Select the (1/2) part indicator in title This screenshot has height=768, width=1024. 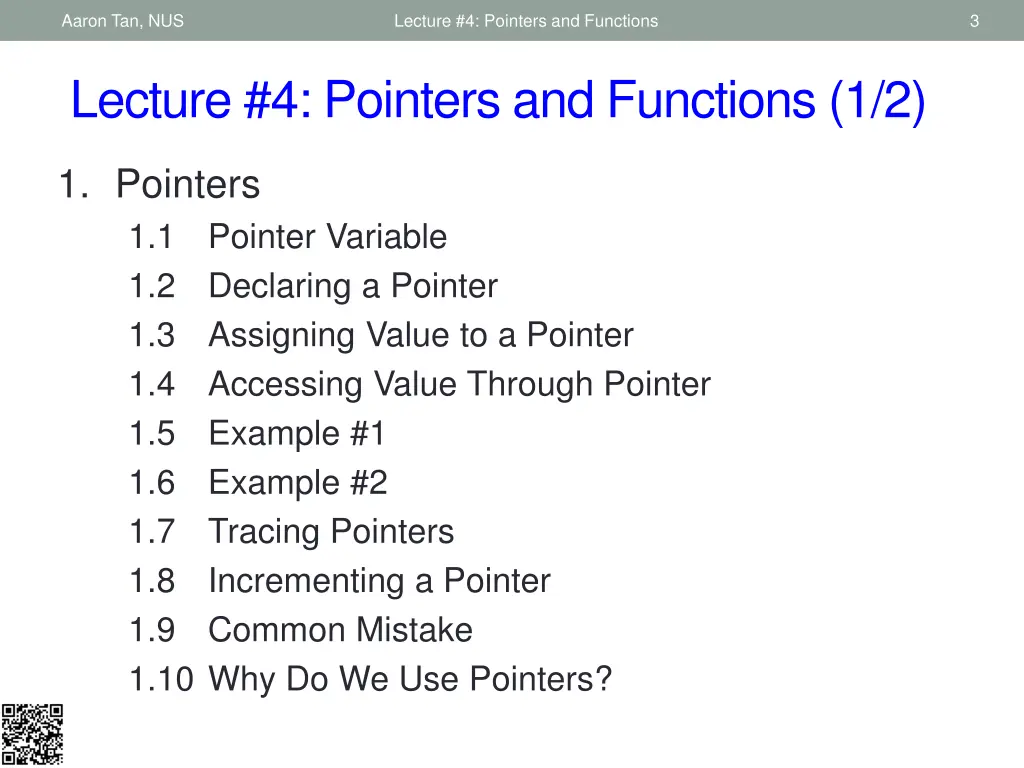(x=877, y=101)
